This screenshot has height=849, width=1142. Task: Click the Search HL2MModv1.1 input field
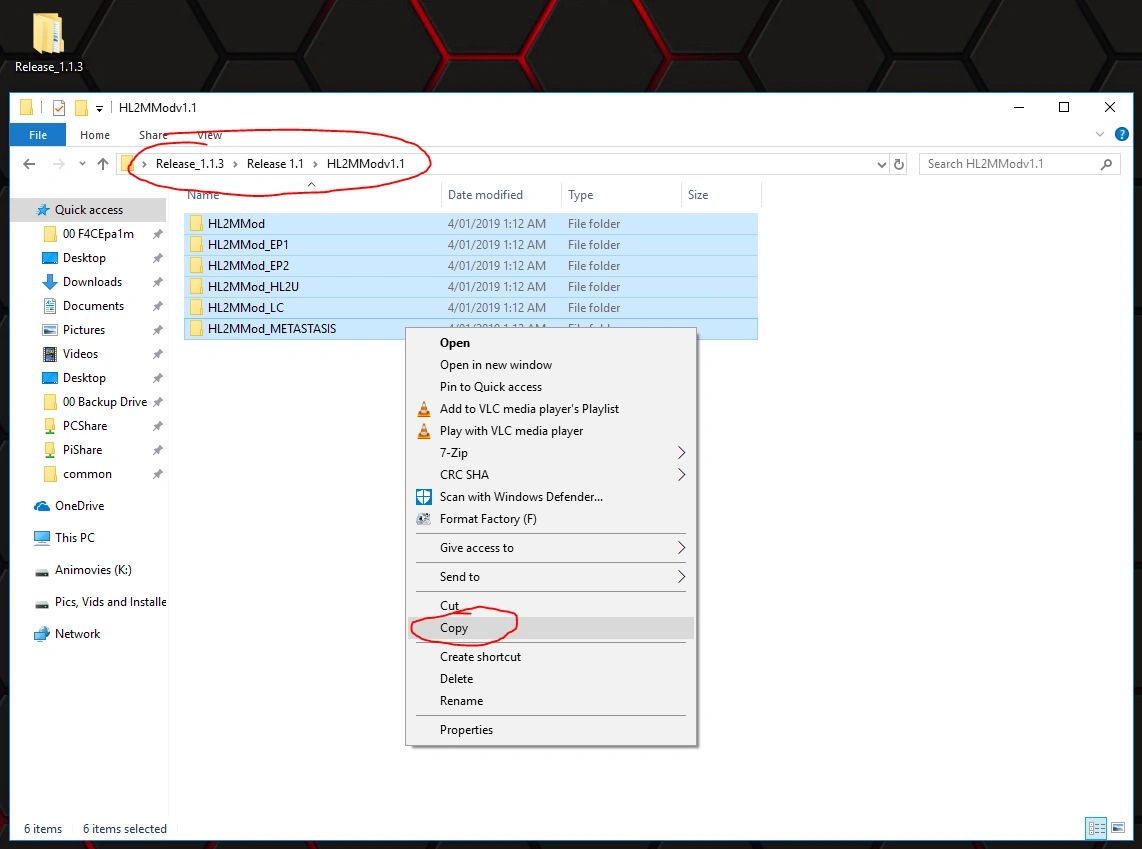pyautogui.click(x=1008, y=164)
